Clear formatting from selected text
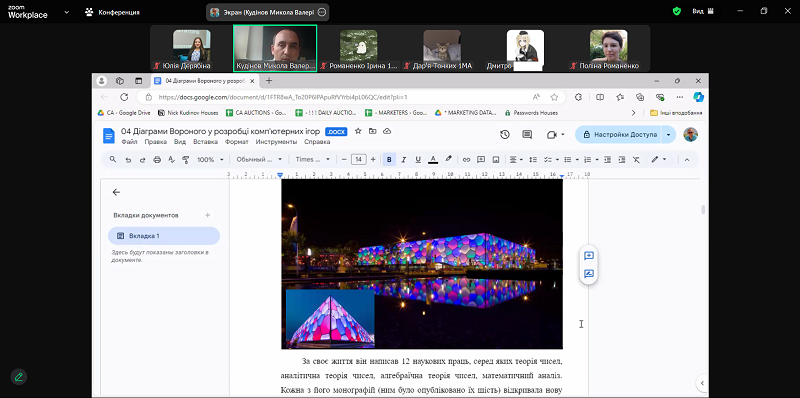 pos(636,160)
